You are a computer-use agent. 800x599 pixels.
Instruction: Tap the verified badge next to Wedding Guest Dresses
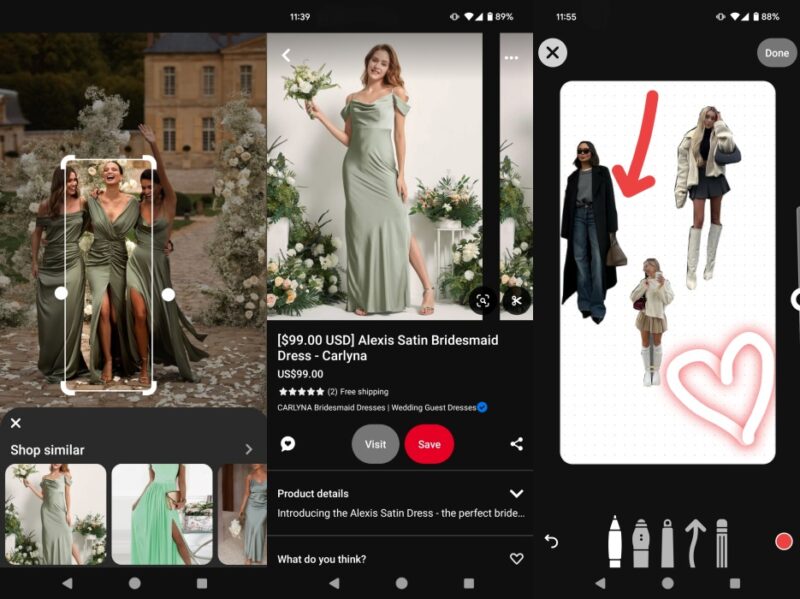pos(481,407)
